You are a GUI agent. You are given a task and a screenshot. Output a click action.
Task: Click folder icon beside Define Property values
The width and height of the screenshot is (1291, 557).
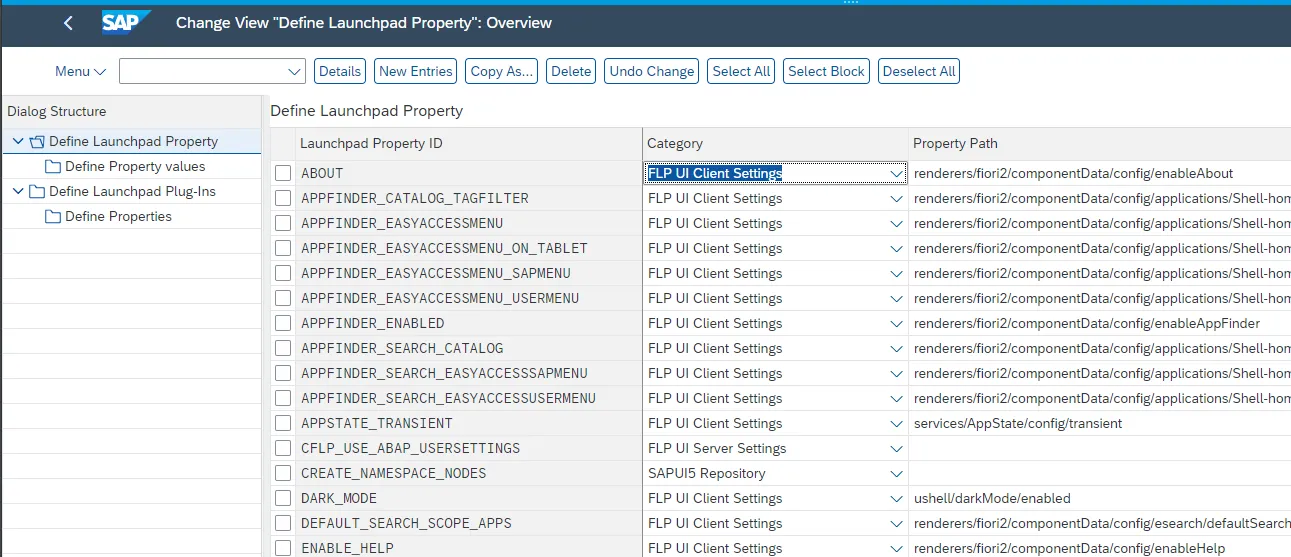[x=53, y=167]
